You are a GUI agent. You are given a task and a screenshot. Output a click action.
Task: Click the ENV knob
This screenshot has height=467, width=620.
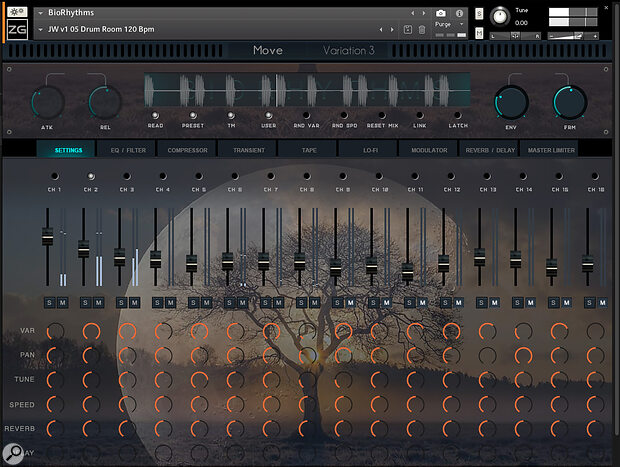point(511,102)
